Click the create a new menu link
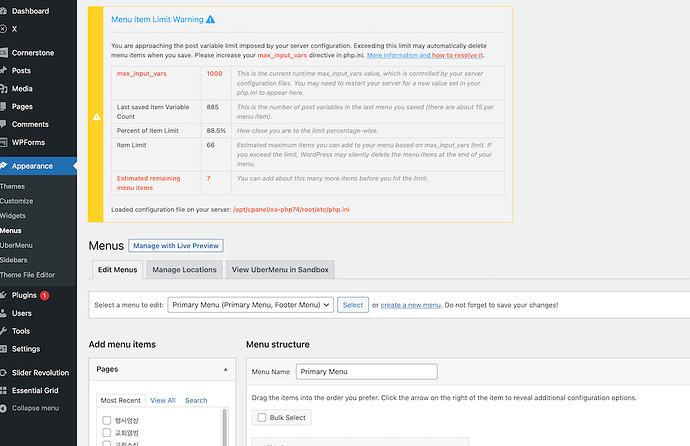The width and height of the screenshot is (690, 446). (412, 305)
